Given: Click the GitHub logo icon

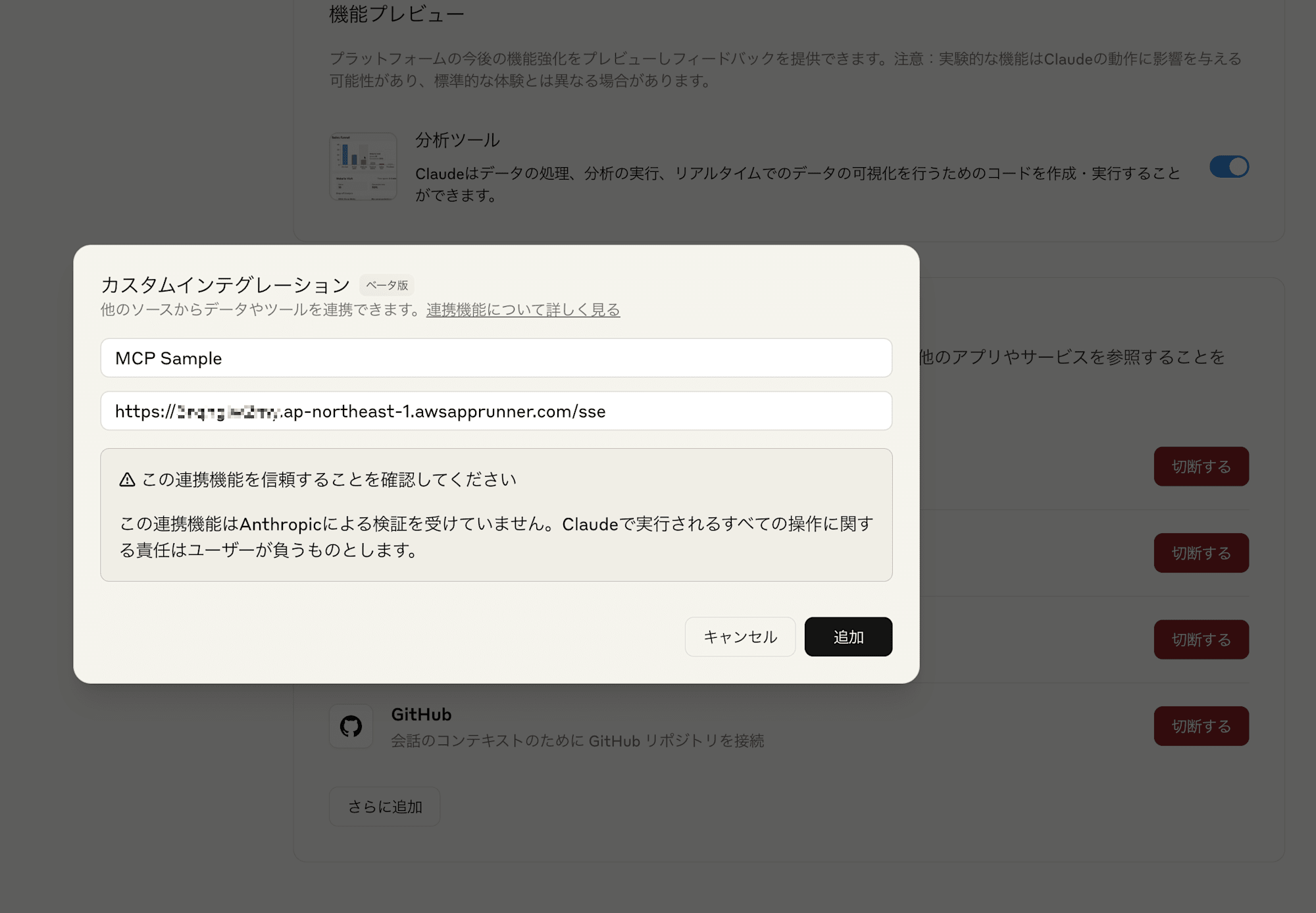Looking at the screenshot, I should pyautogui.click(x=351, y=726).
